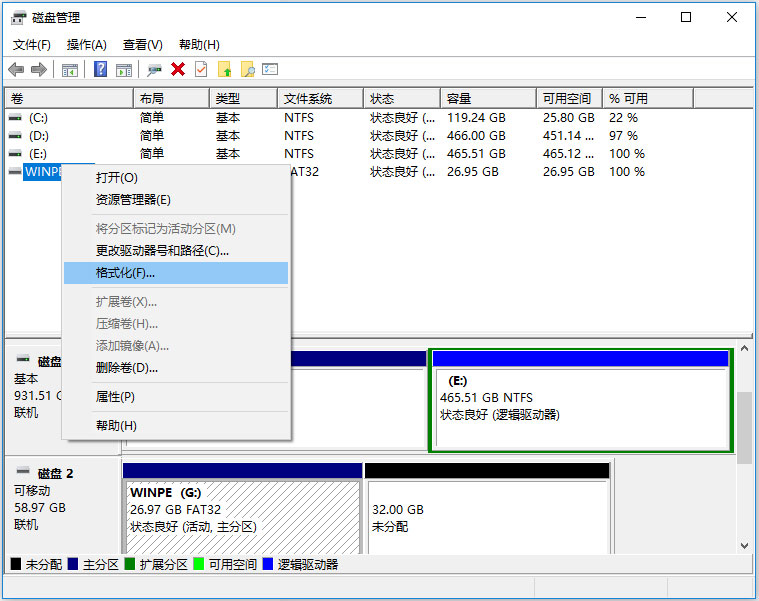This screenshot has height=601, width=759.
Task: Click the drive icon beside (D:)
Action: point(15,135)
